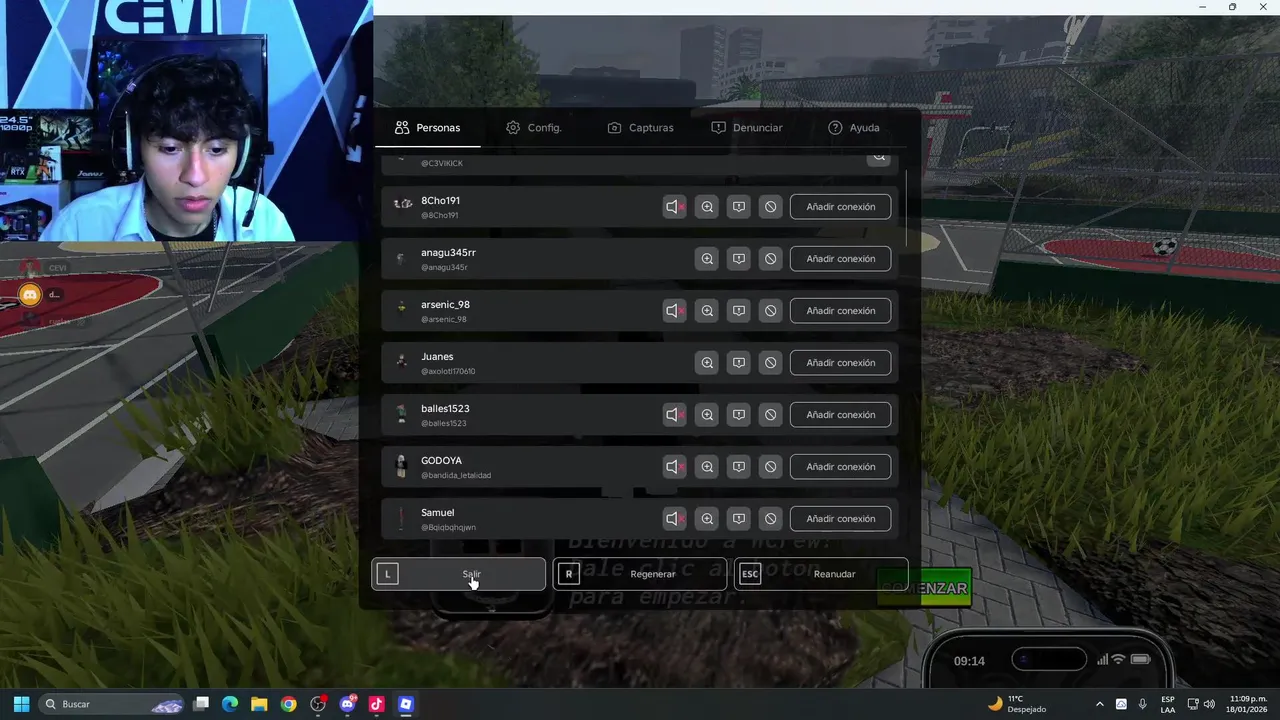Screen dimensions: 1280x720
Task: Open the Personas tab
Action: (x=428, y=128)
